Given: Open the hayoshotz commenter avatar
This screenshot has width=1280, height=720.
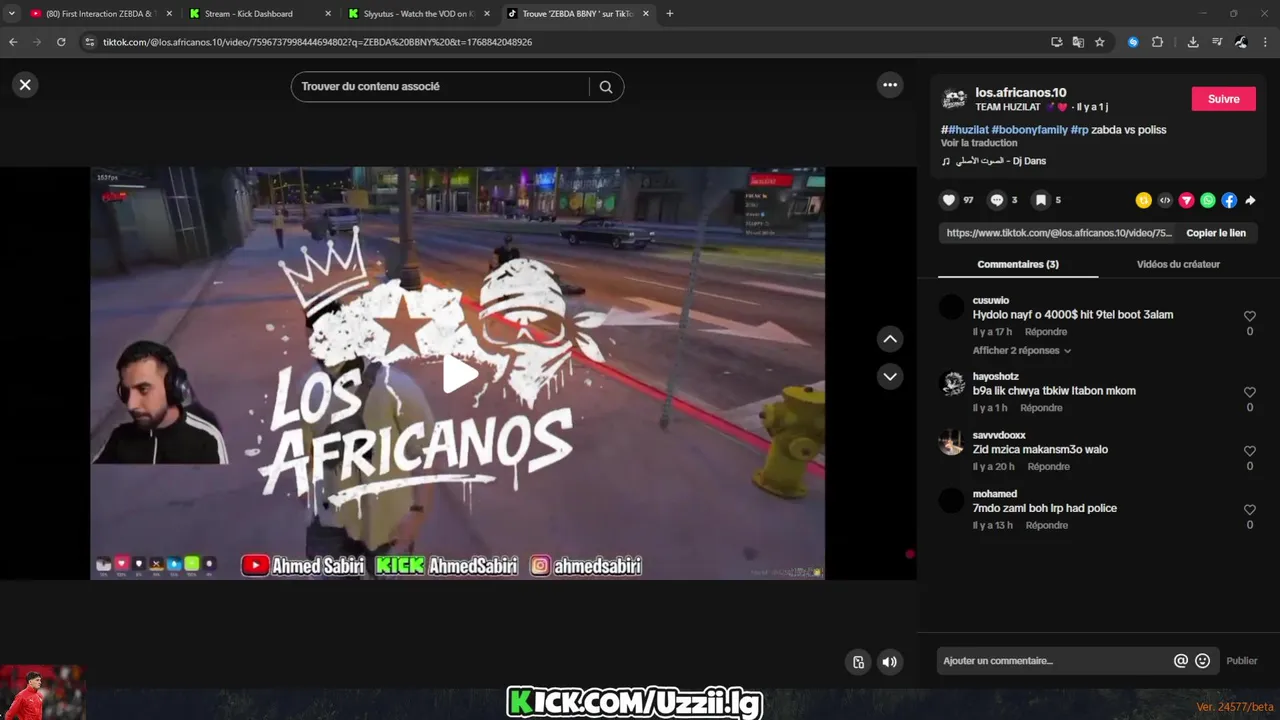Looking at the screenshot, I should click(x=952, y=384).
